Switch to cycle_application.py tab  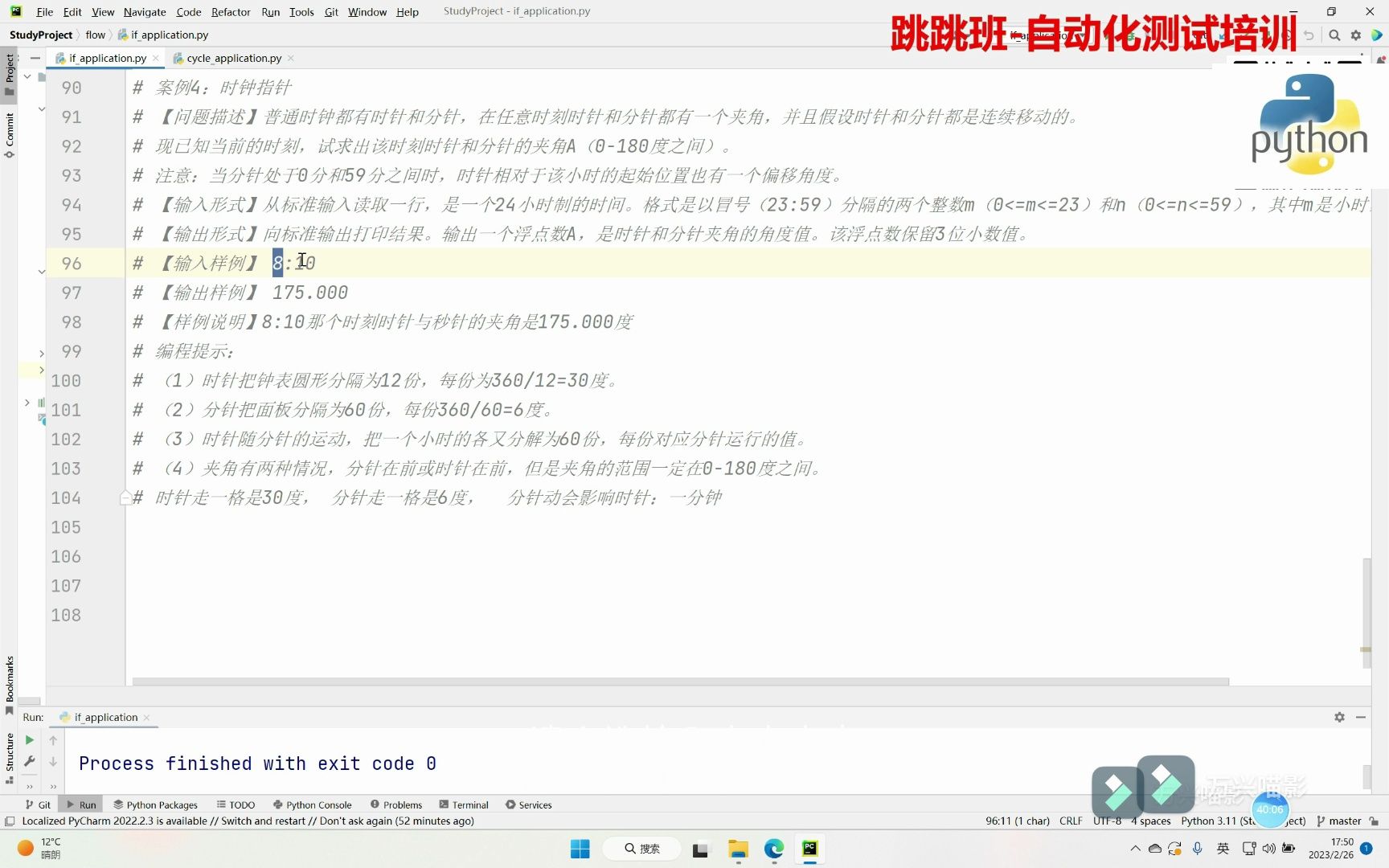pos(233,58)
